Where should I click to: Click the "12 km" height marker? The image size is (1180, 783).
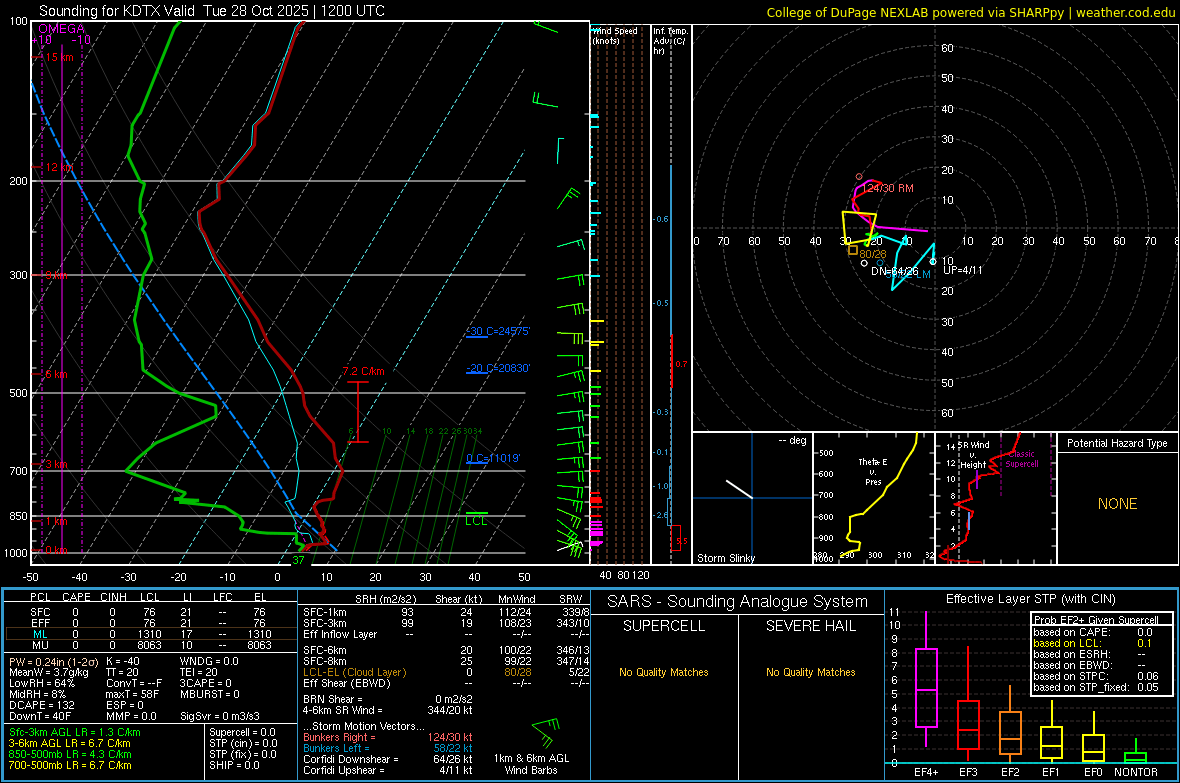59,167
